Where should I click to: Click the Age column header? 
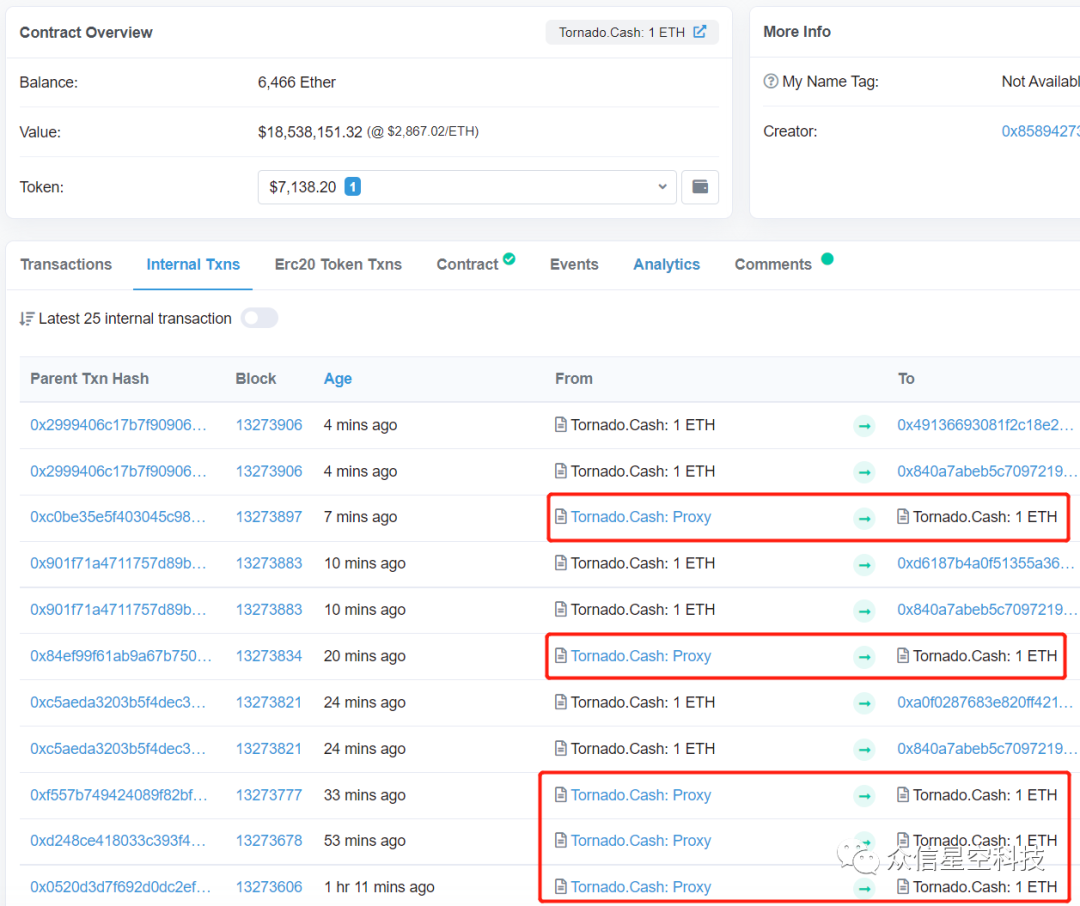pos(338,378)
